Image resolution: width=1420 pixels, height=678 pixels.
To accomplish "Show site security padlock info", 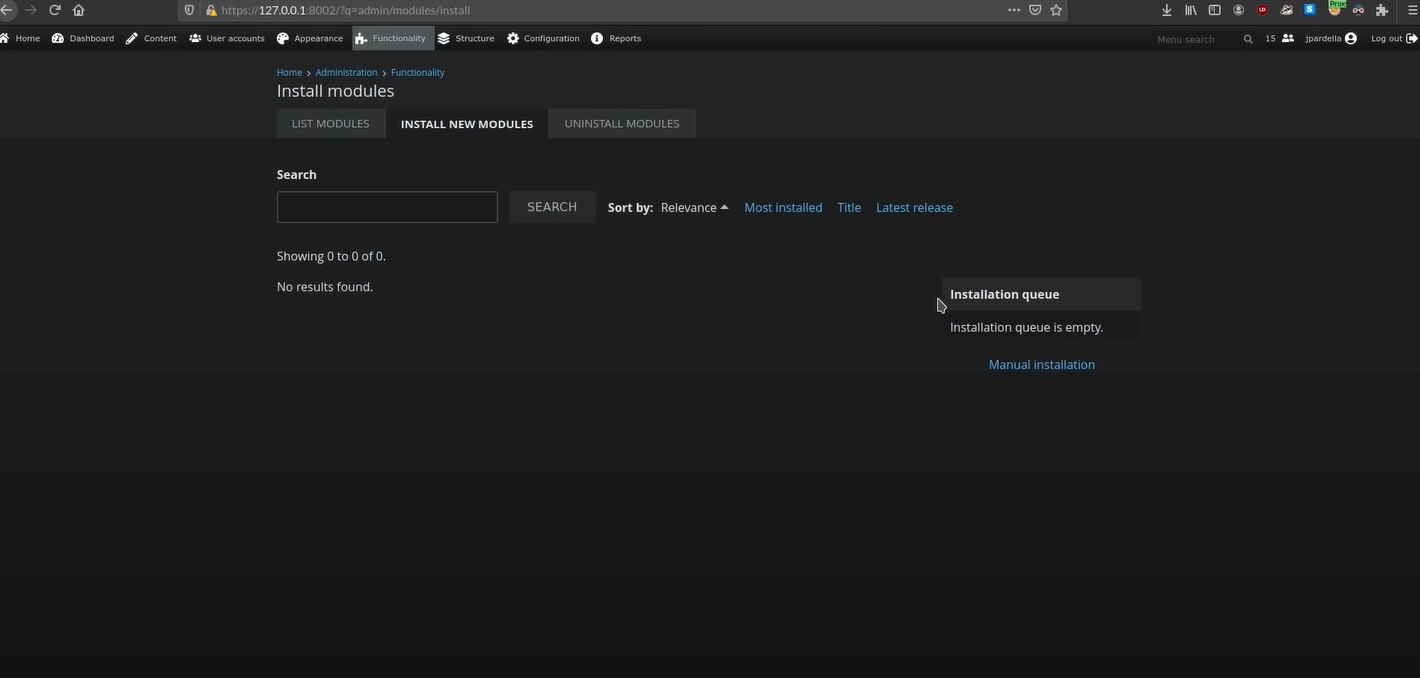I will [x=211, y=10].
